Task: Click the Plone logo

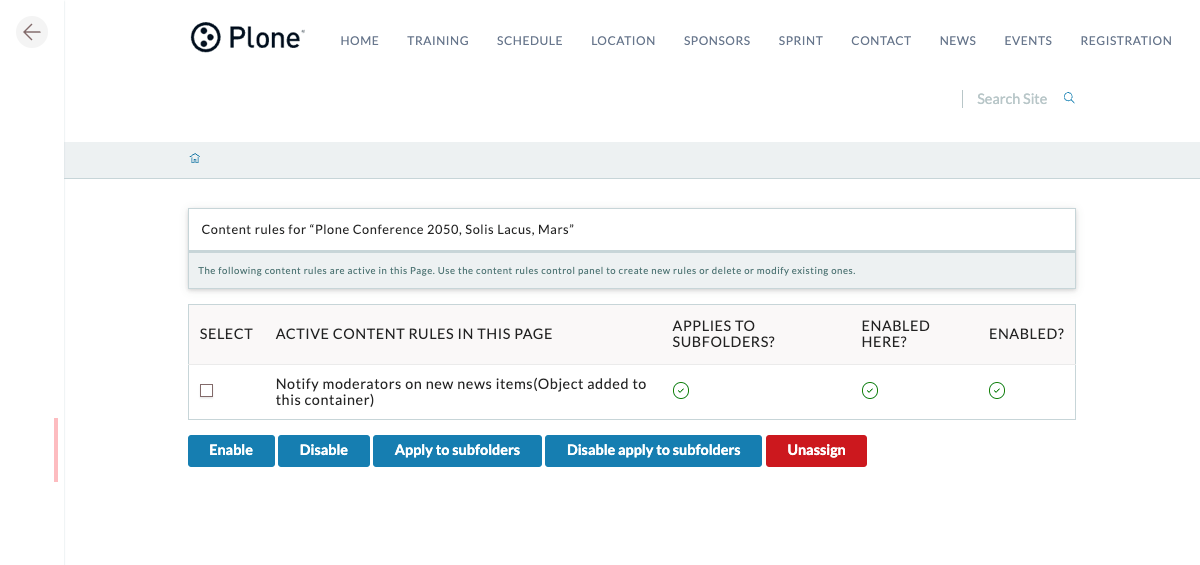Action: point(247,38)
